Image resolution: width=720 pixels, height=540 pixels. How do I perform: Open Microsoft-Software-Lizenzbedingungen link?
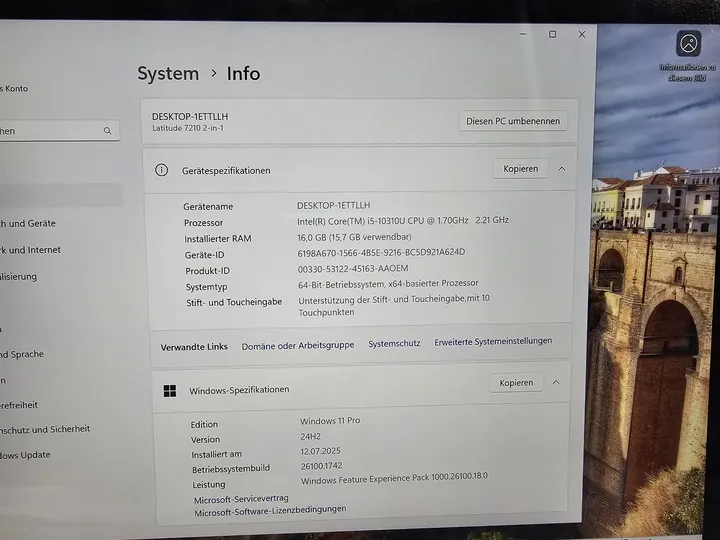[x=270, y=511]
